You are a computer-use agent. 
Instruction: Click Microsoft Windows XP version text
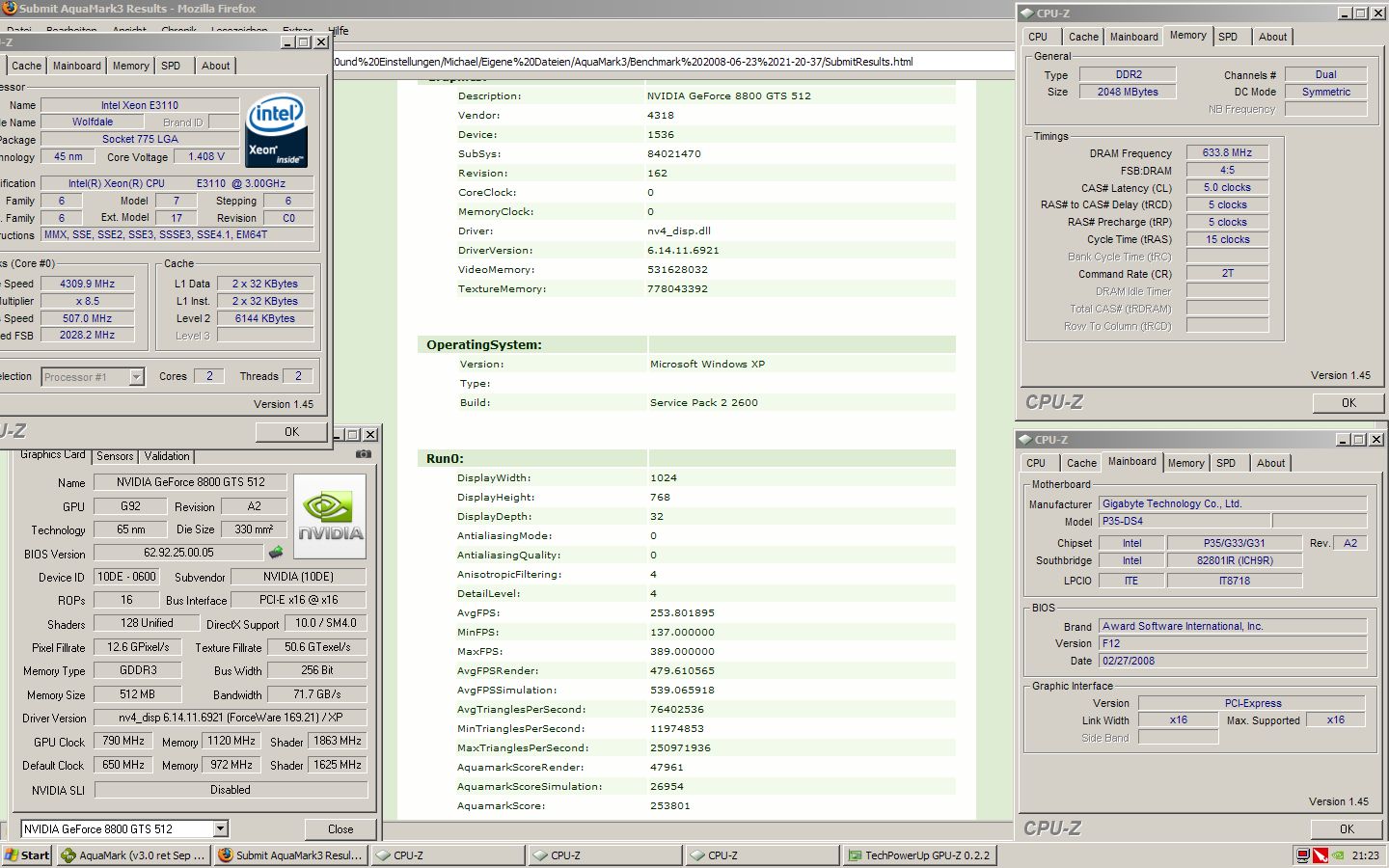707,365
